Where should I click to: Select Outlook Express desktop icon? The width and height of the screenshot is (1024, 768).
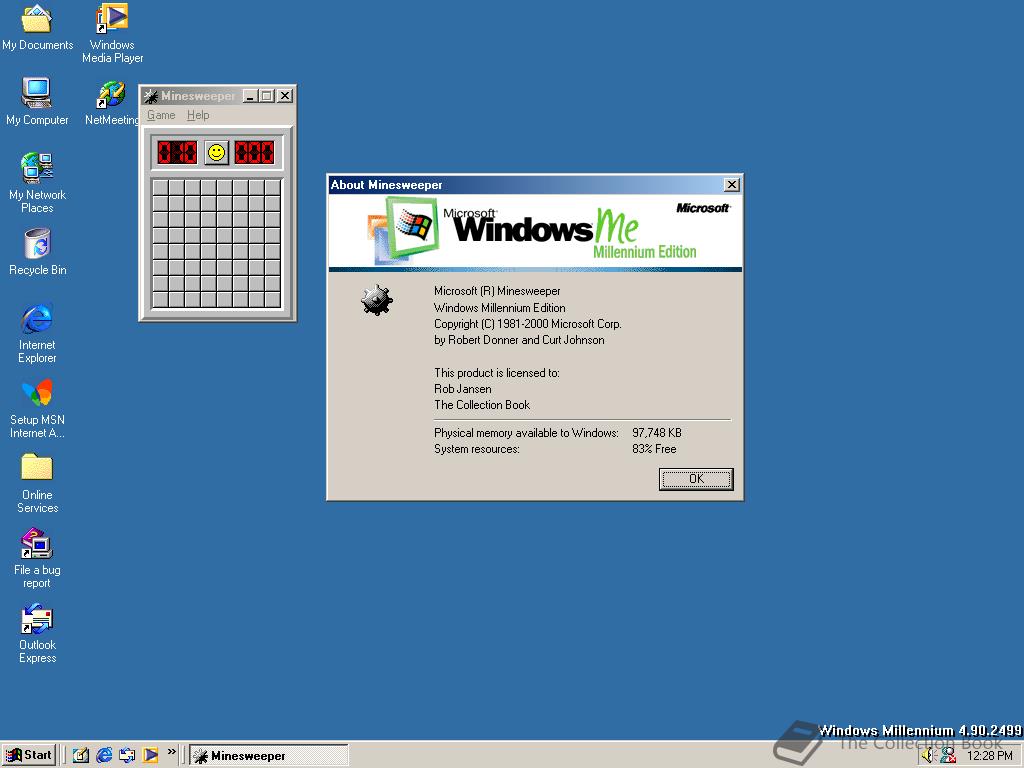[x=37, y=633]
